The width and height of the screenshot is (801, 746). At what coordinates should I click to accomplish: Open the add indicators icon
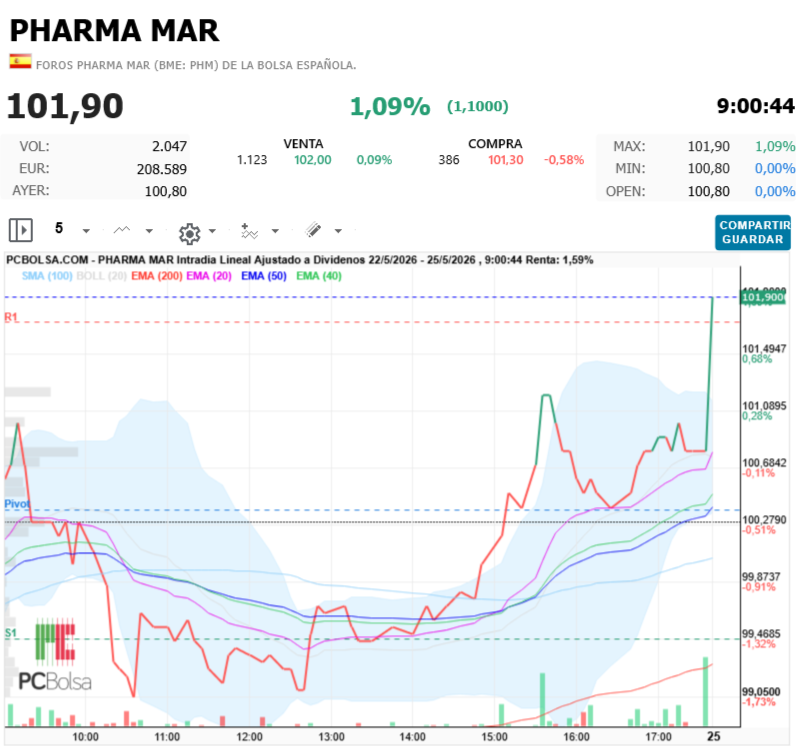[249, 231]
